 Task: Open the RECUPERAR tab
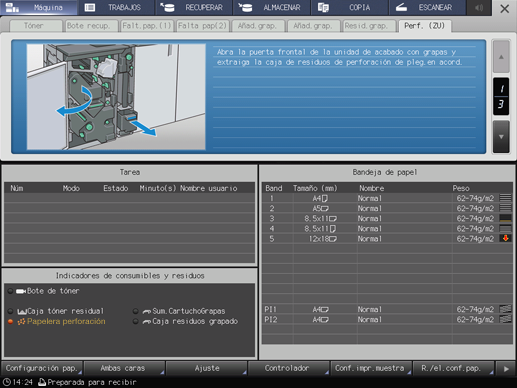[x=194, y=7]
